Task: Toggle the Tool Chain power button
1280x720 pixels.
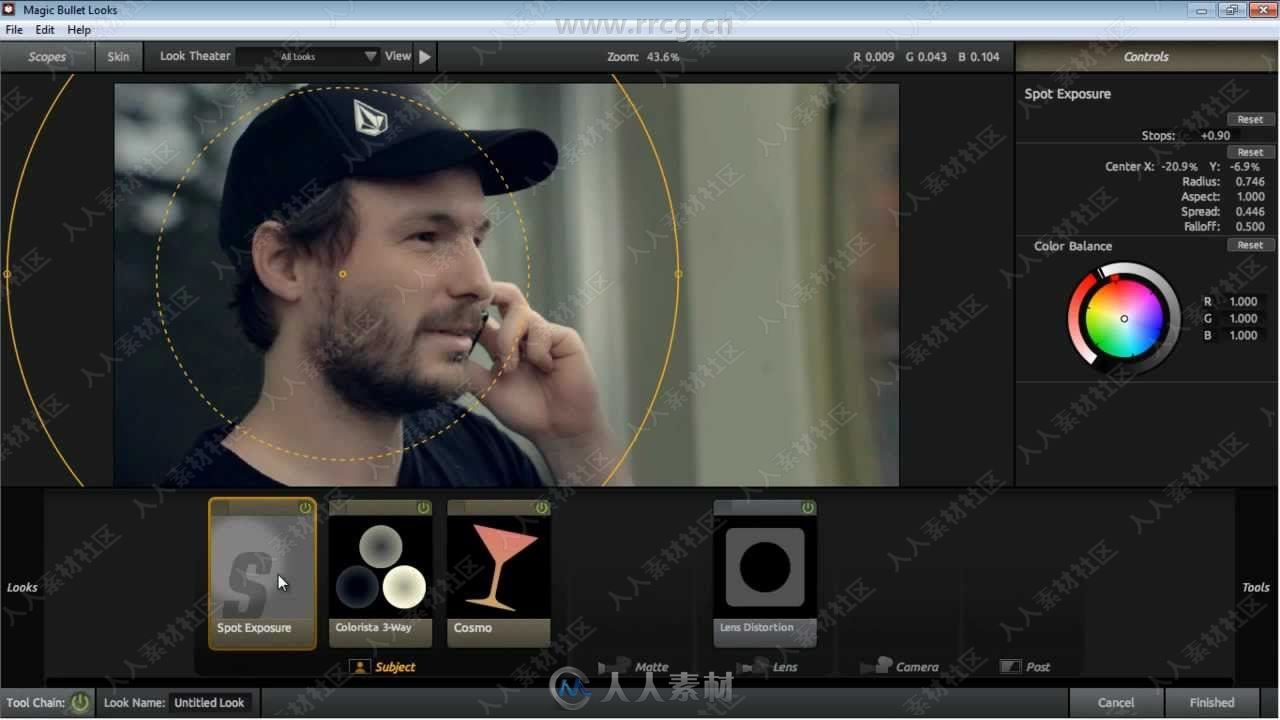Action: (80, 702)
